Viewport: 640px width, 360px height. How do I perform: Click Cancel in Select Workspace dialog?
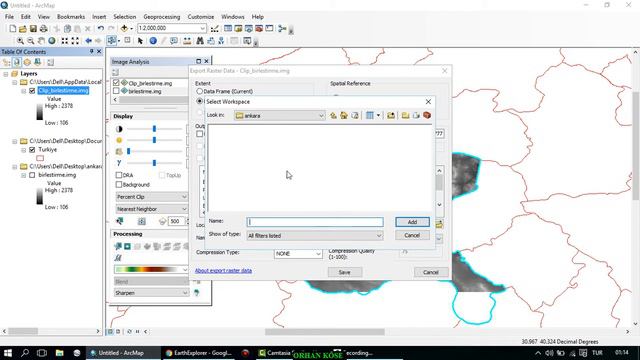pyautogui.click(x=412, y=235)
